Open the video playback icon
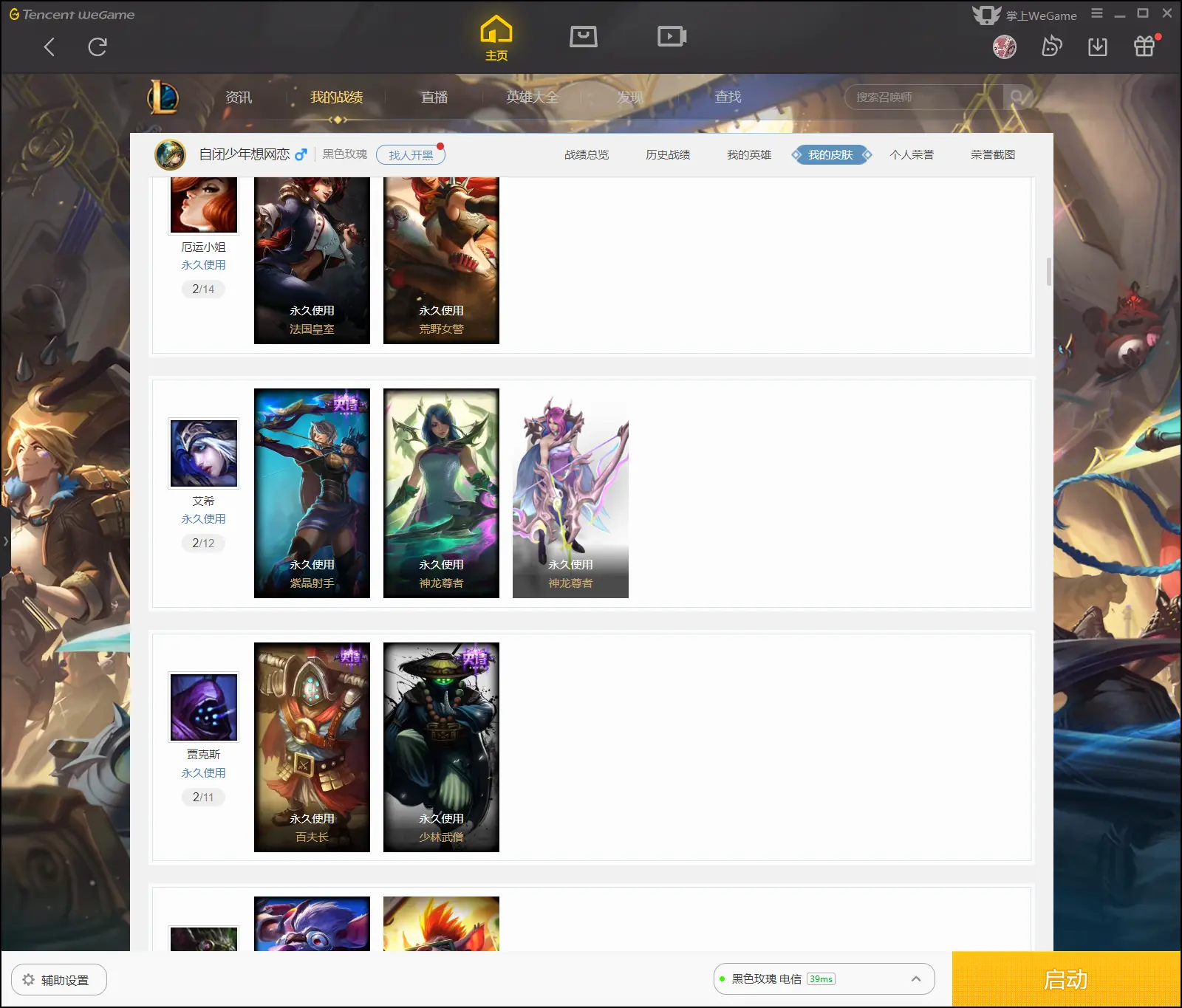Screen dimensions: 1182x1008 (672, 36)
